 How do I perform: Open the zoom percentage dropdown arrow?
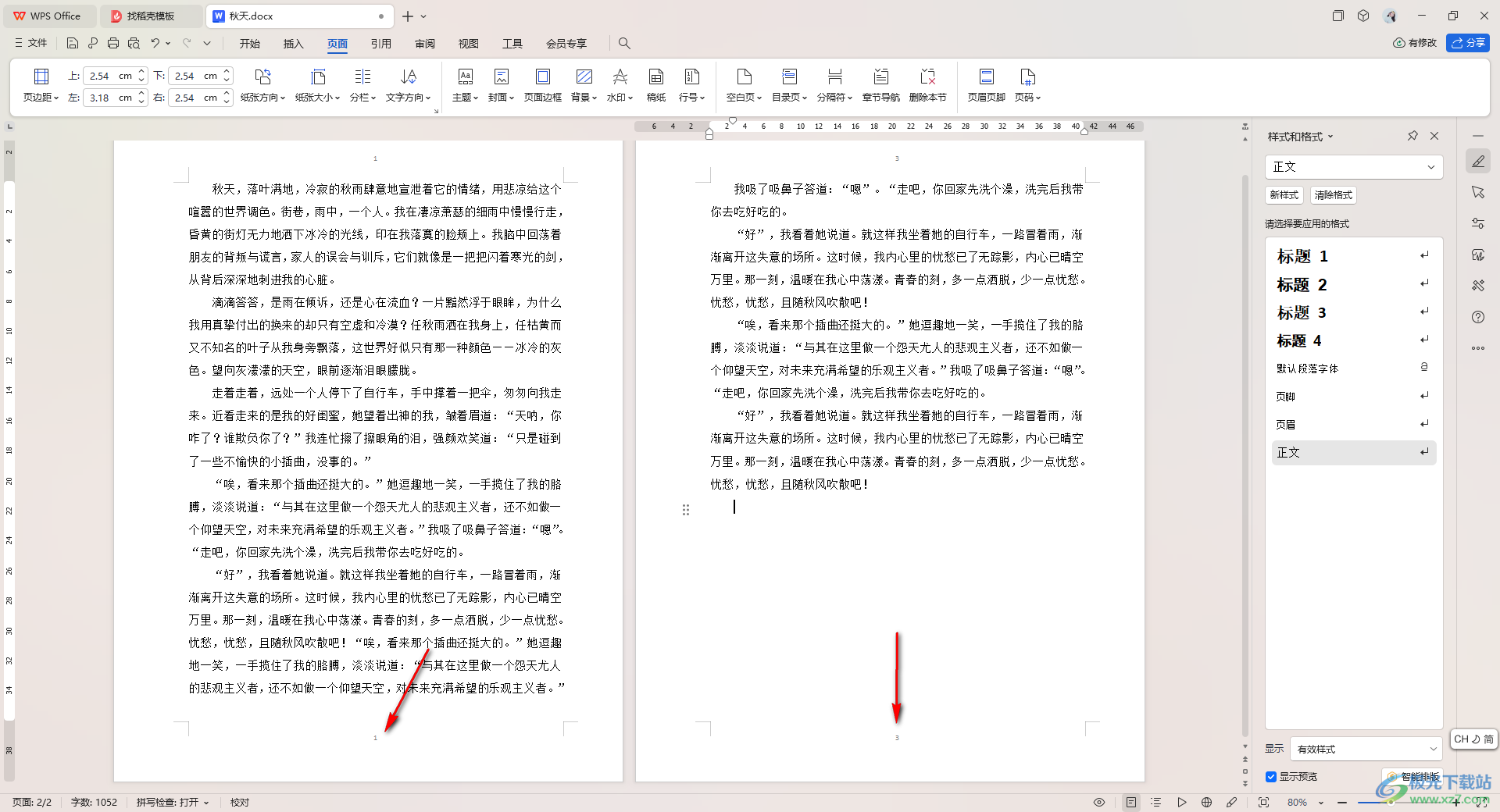pyautogui.click(x=1321, y=802)
